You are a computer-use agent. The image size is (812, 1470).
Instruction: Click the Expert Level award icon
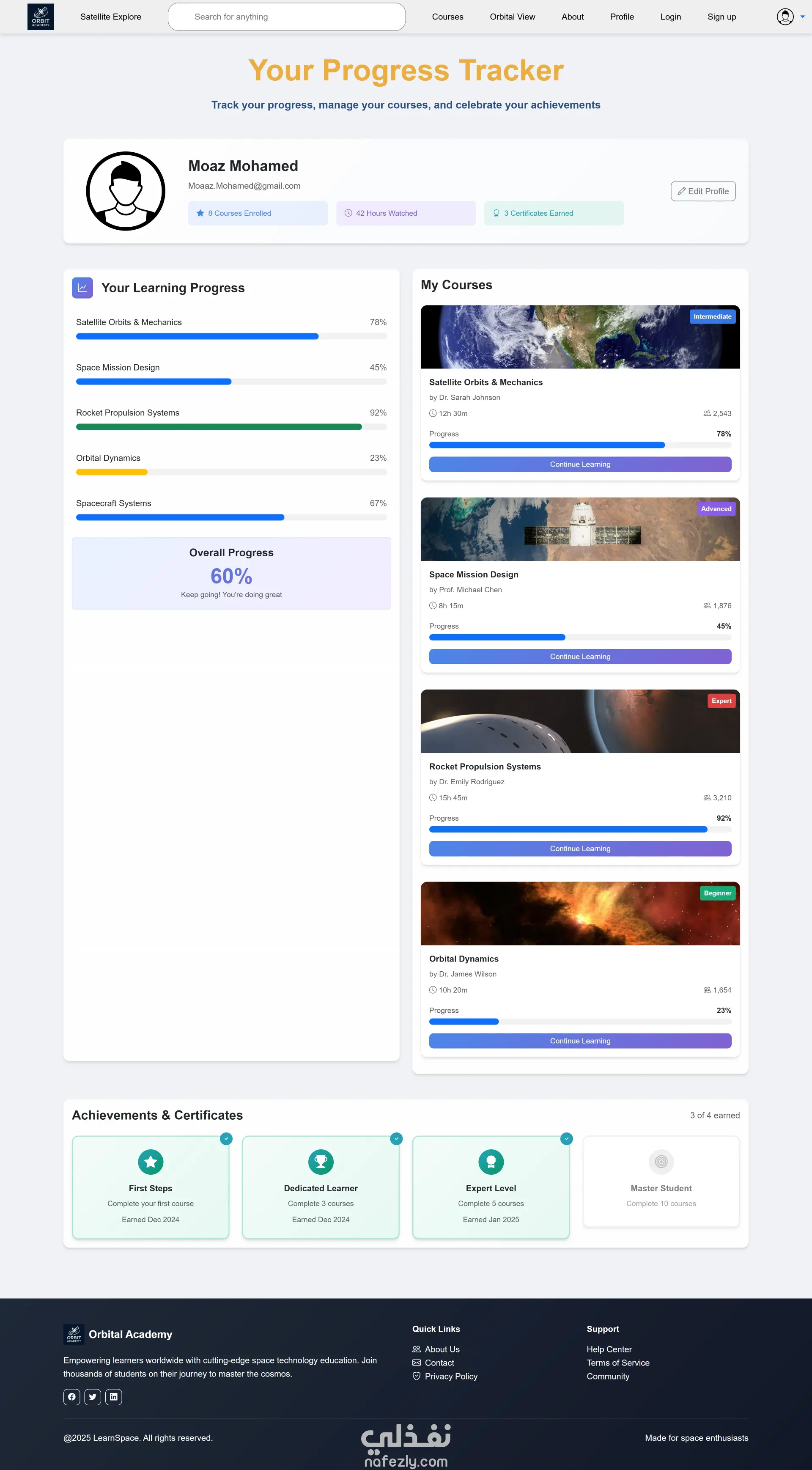tap(491, 1161)
